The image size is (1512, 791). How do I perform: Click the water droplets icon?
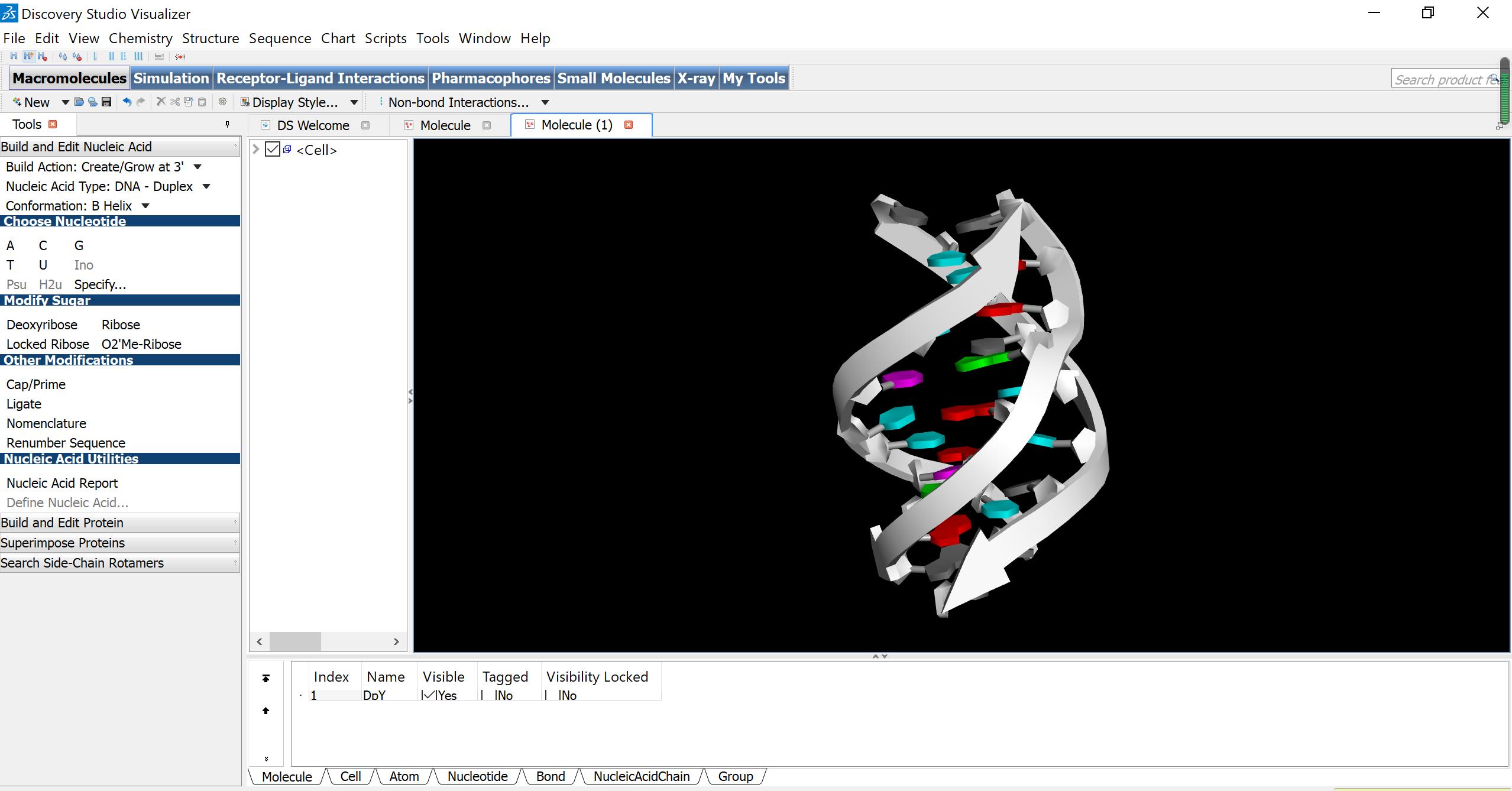(62, 57)
